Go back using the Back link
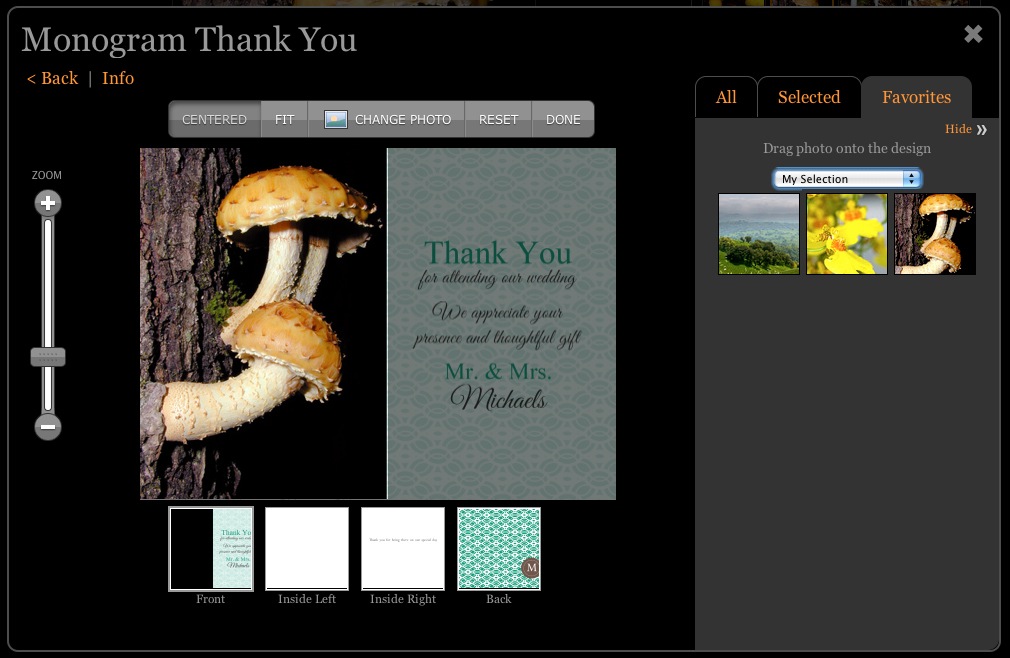Viewport: 1010px width, 658px height. 52,78
